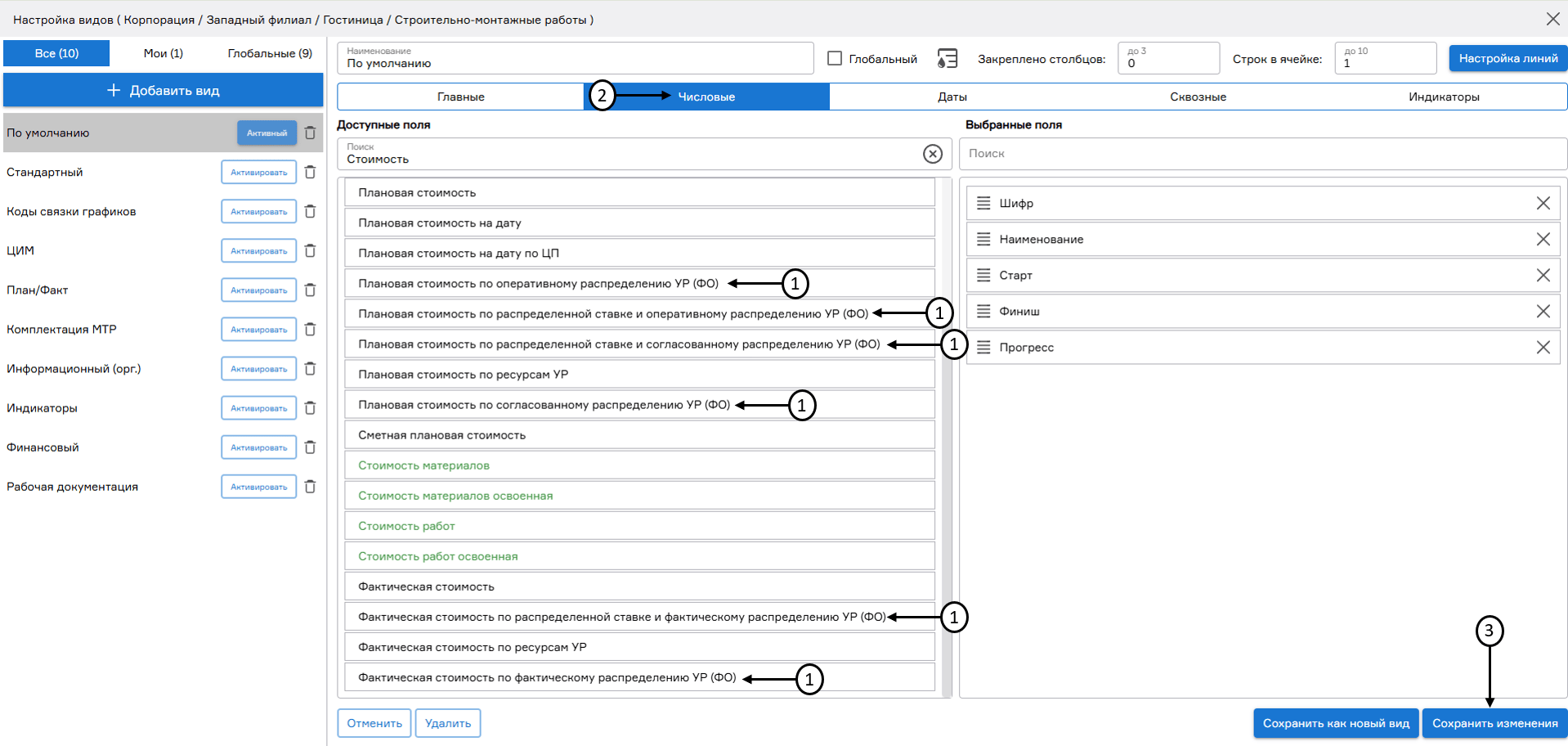Activate the План/Факт view
Screen dimensions: 1568x746
pos(258,290)
